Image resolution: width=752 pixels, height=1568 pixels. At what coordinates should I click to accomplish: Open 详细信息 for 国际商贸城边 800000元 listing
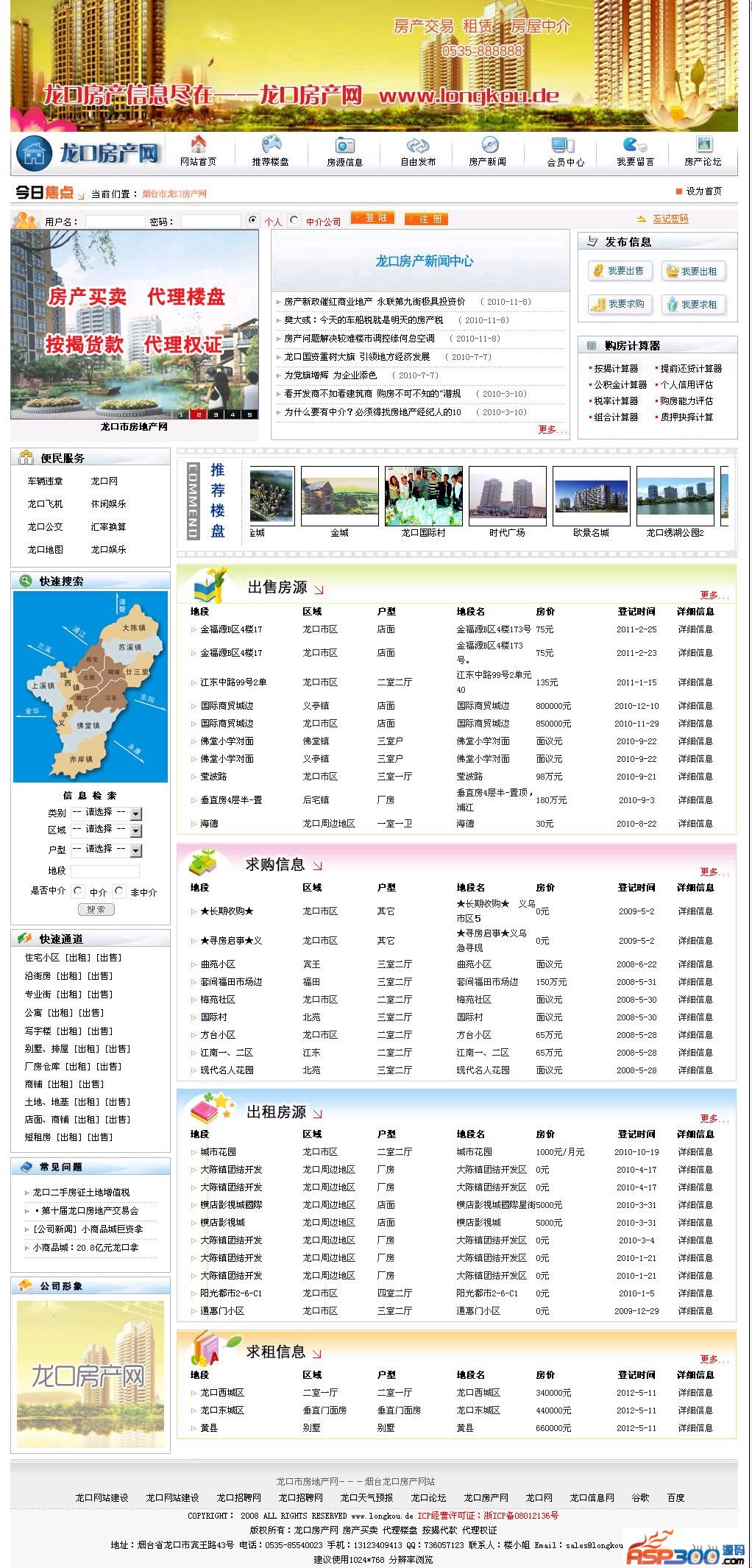click(695, 706)
